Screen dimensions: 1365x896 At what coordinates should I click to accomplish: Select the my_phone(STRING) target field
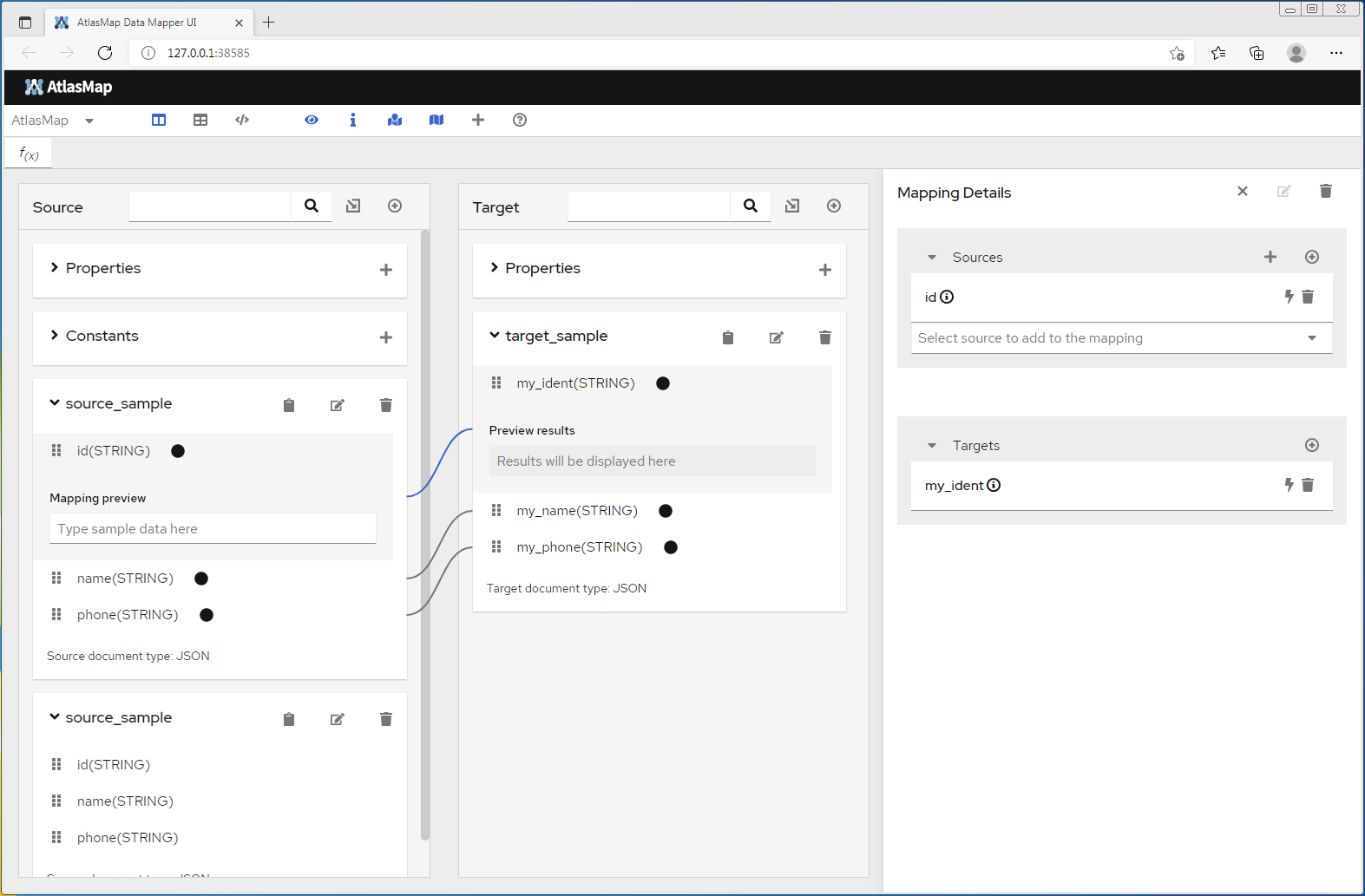(x=579, y=547)
